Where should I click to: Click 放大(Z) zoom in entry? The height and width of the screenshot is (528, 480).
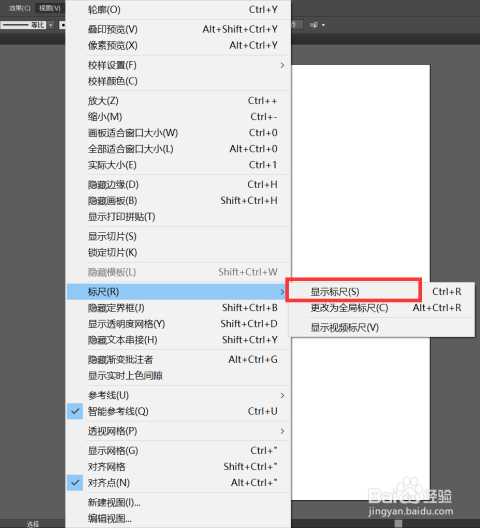coord(178,101)
